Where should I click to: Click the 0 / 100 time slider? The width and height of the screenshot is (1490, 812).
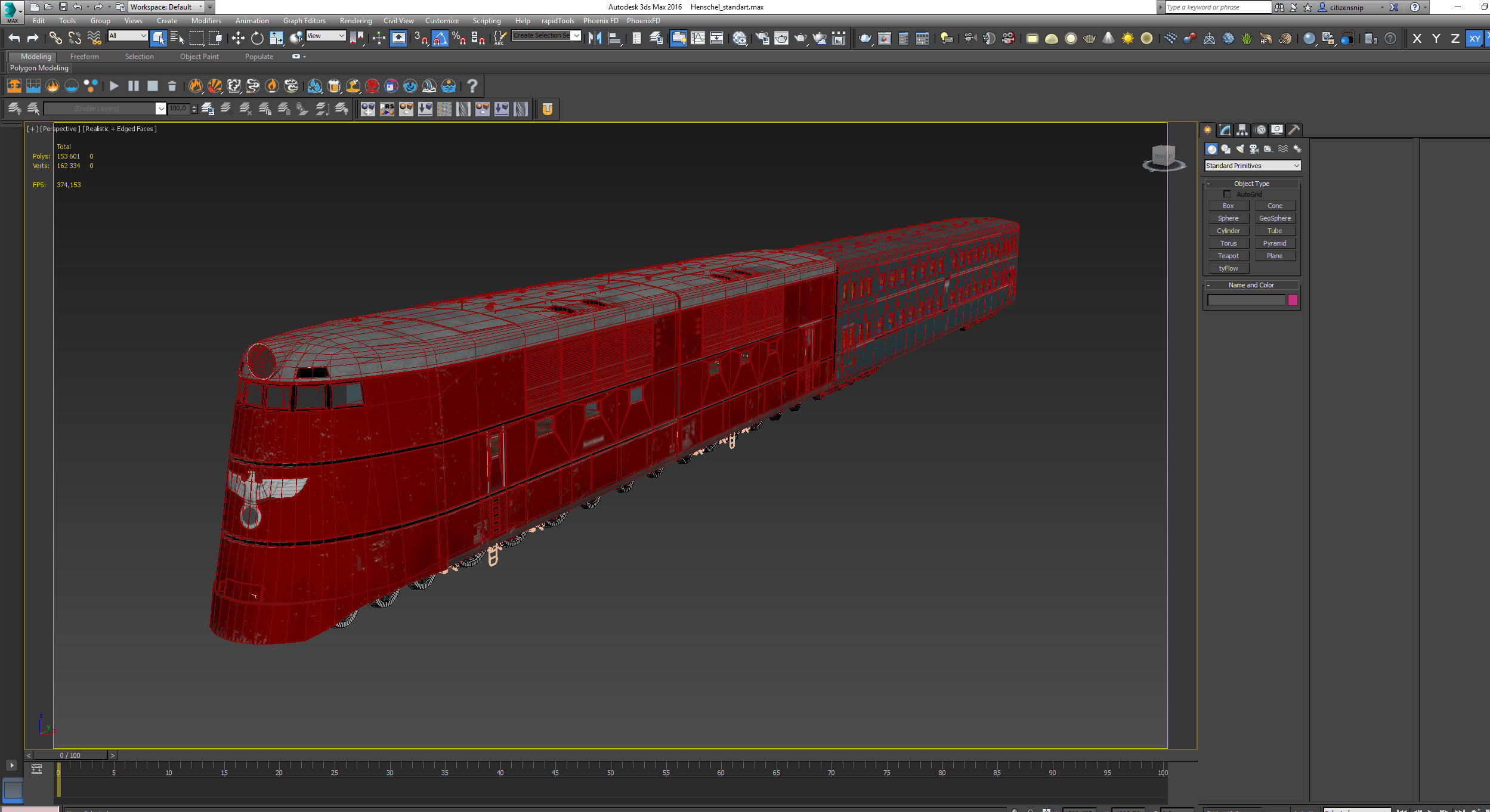(x=70, y=755)
